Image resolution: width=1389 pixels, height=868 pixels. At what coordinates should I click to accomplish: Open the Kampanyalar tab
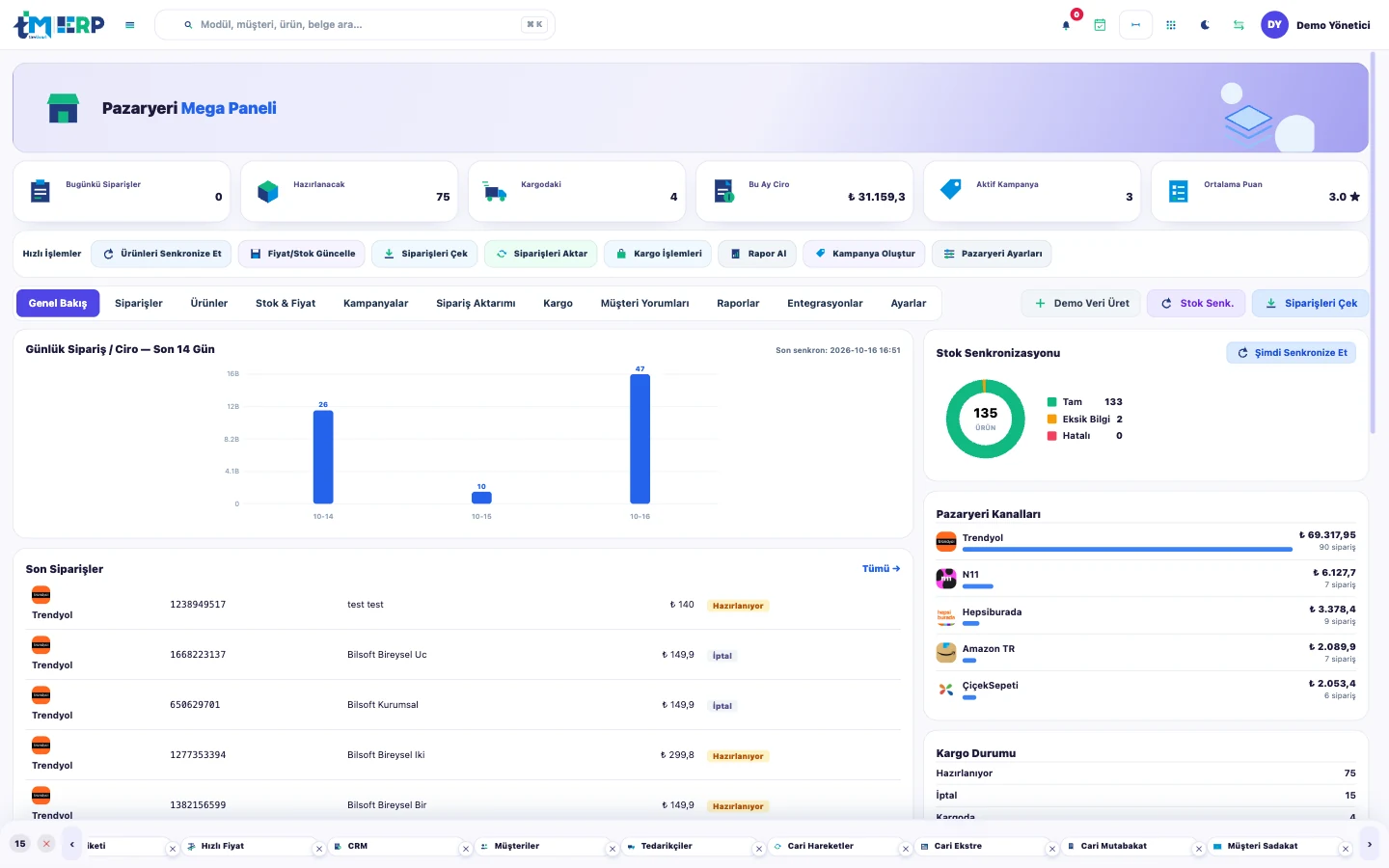click(x=376, y=303)
